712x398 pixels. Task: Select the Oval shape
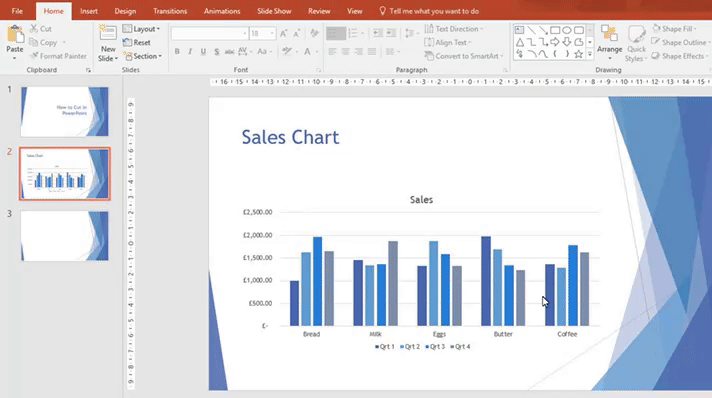point(567,30)
